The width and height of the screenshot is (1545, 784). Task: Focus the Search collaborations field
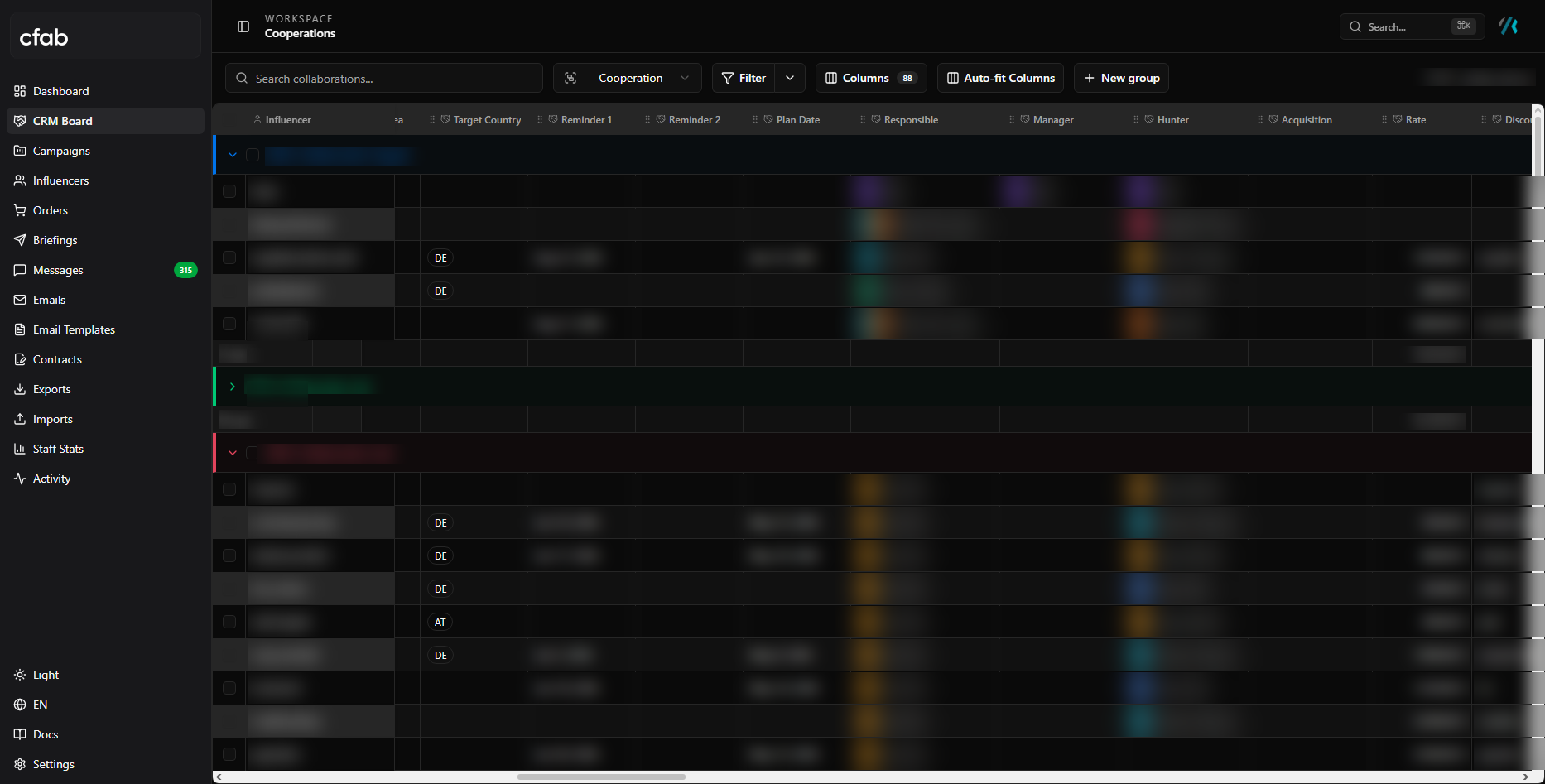384,78
